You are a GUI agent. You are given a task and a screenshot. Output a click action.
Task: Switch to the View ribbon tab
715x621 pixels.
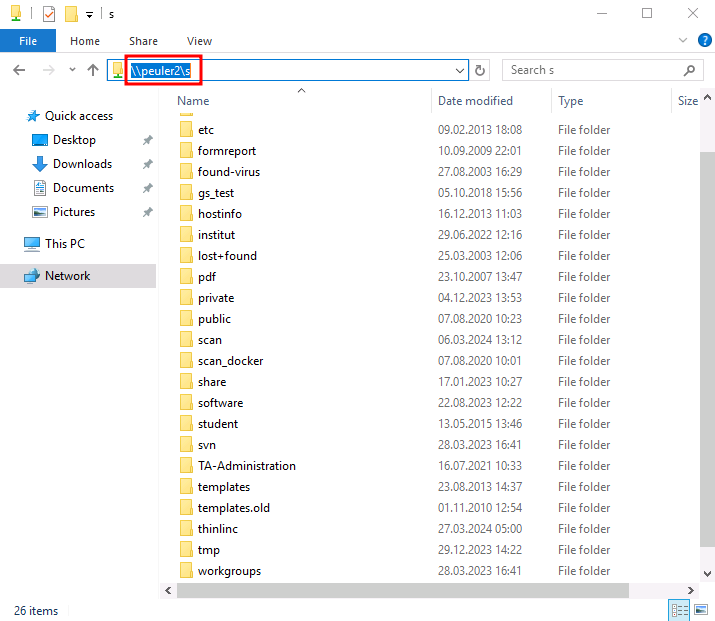pos(199,41)
